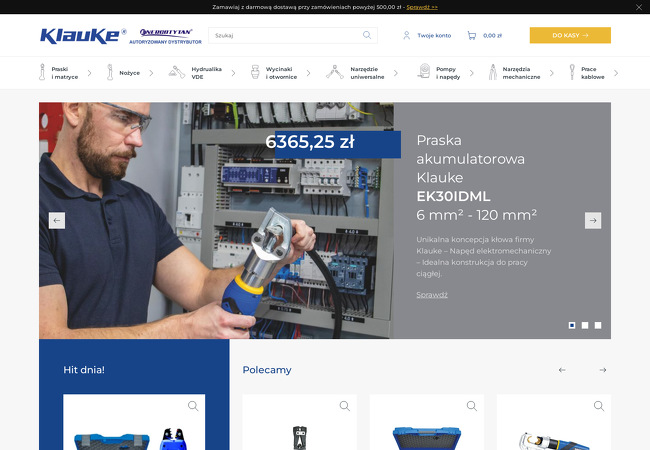Click the hero photo of electrician
The height and width of the screenshot is (450, 650).
(214, 220)
